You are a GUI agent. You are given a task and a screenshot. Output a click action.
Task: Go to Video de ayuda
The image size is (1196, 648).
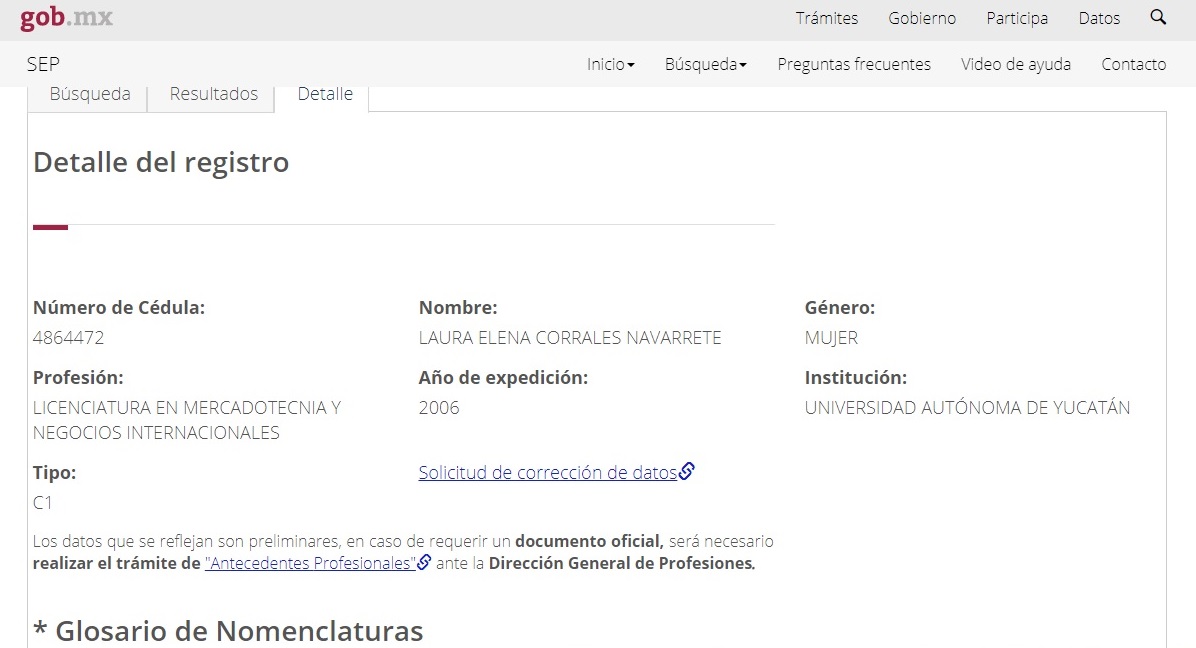pyautogui.click(x=1015, y=64)
